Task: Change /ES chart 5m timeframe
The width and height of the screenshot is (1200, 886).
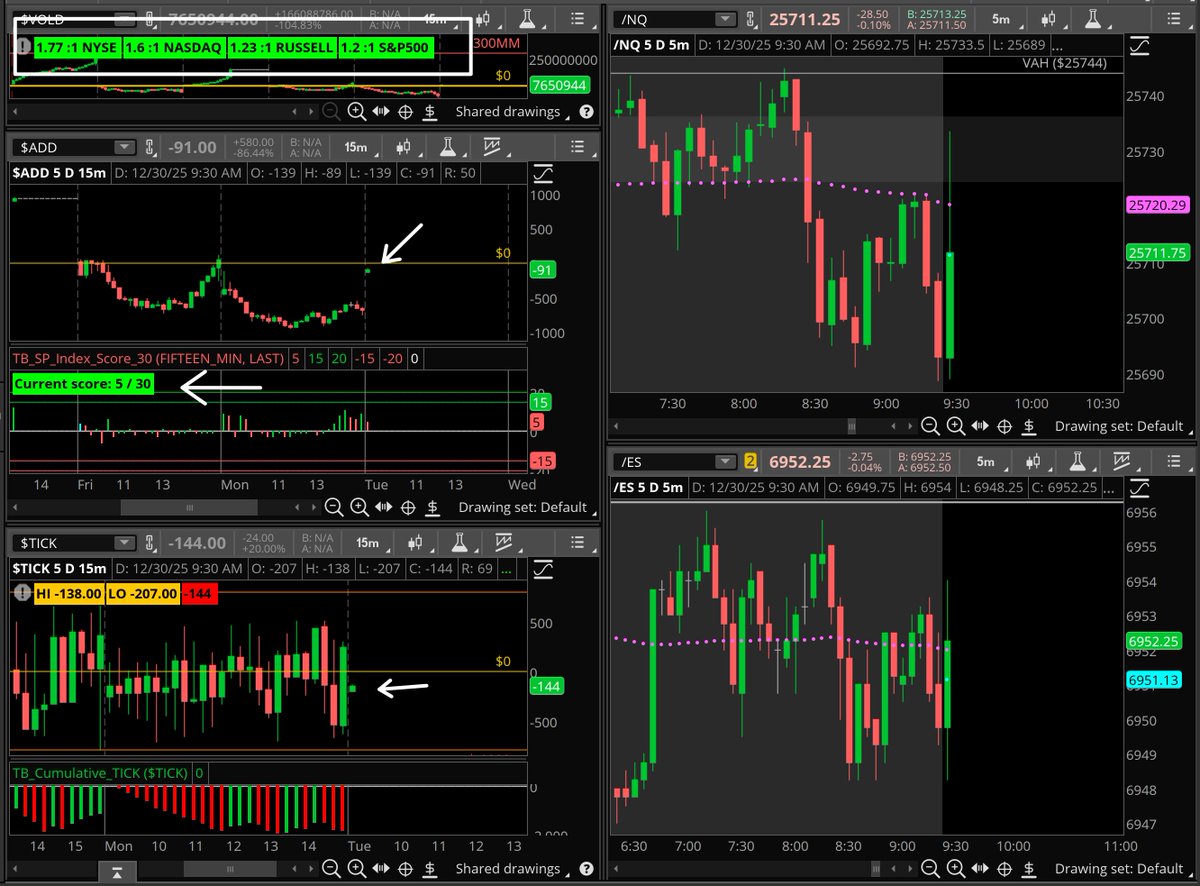Action: 985,462
